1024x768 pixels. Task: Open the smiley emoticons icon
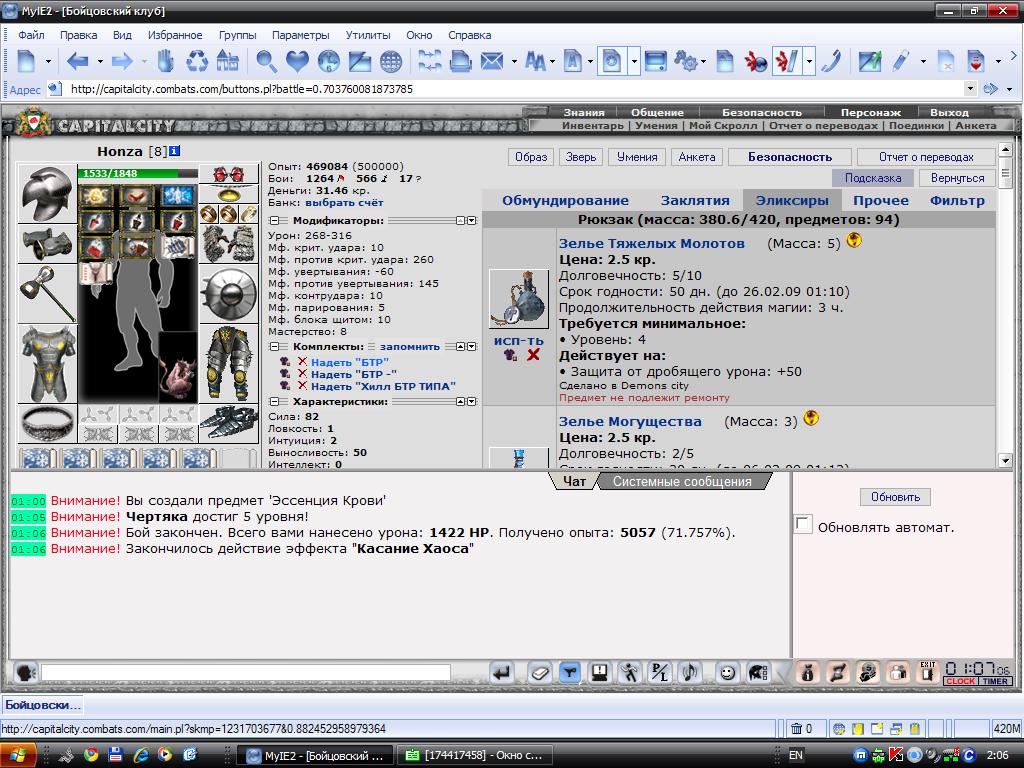click(x=727, y=673)
